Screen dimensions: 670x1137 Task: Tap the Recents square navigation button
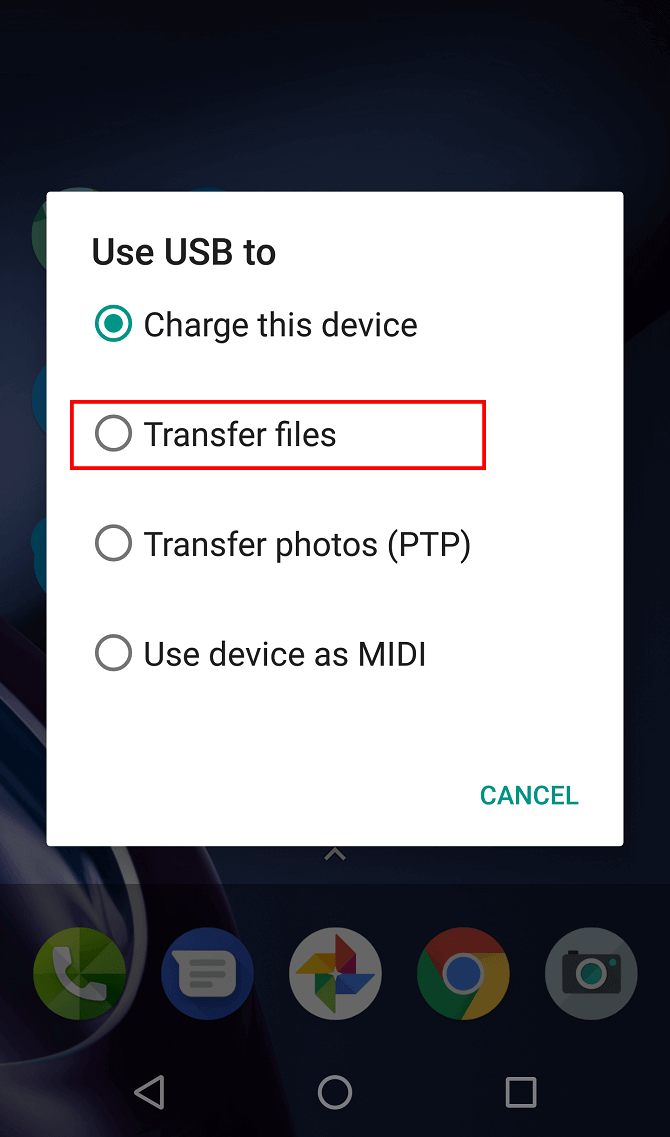pyautogui.click(x=520, y=1091)
